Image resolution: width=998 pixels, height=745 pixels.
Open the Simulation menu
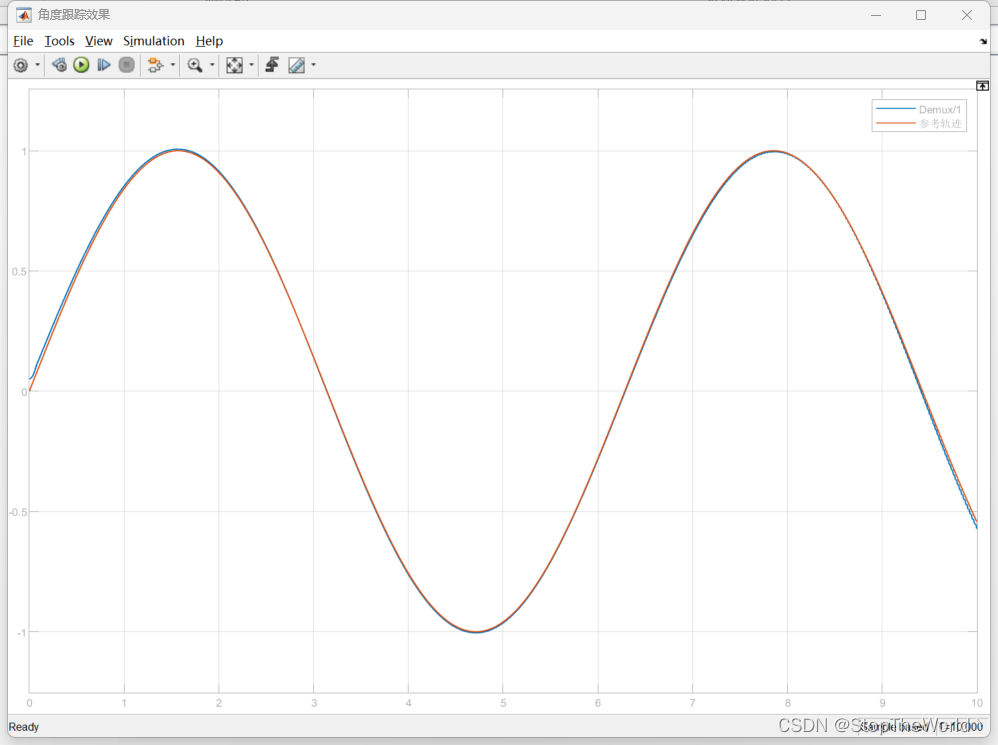(x=153, y=41)
